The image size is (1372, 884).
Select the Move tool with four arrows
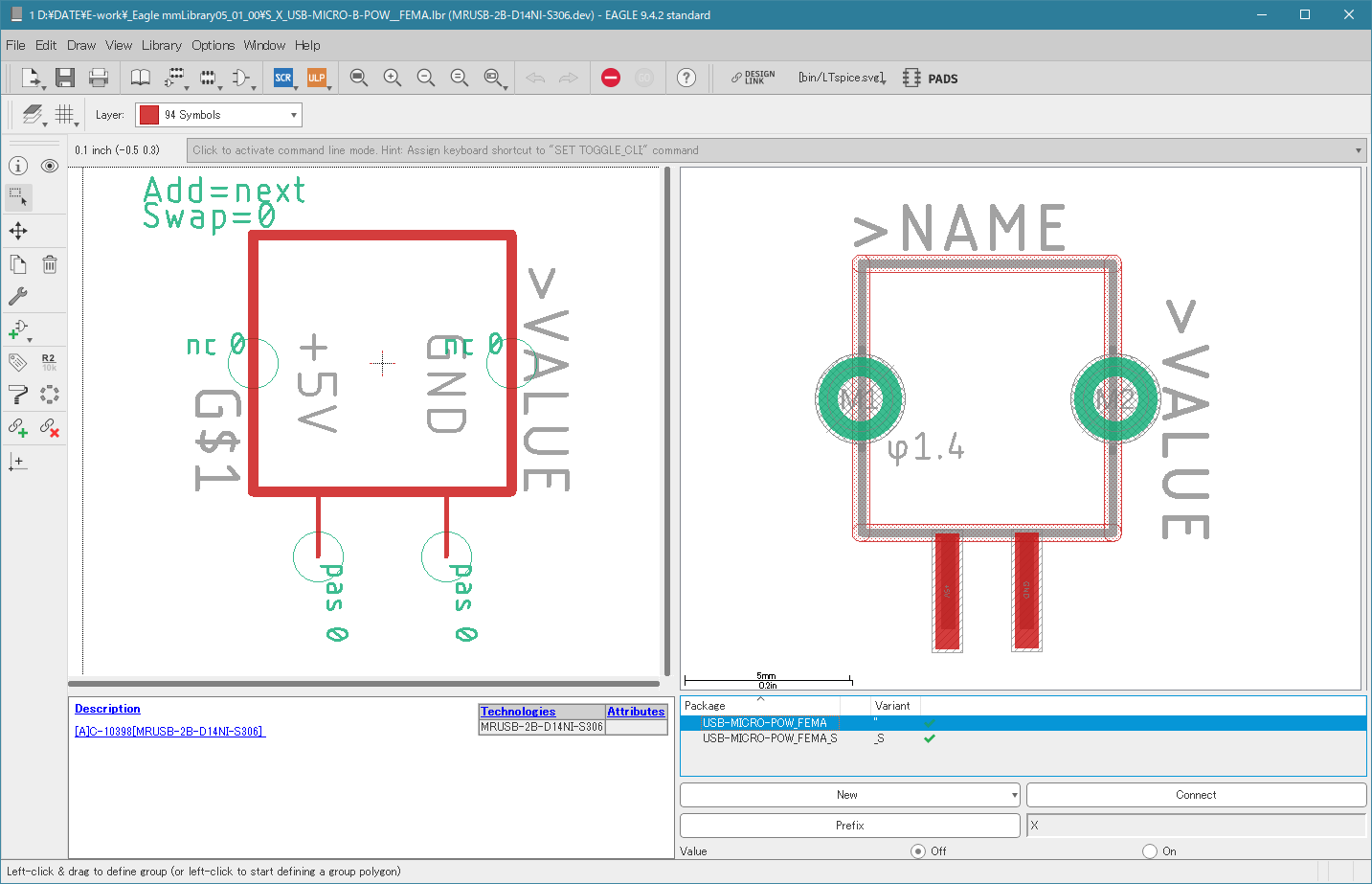click(18, 231)
